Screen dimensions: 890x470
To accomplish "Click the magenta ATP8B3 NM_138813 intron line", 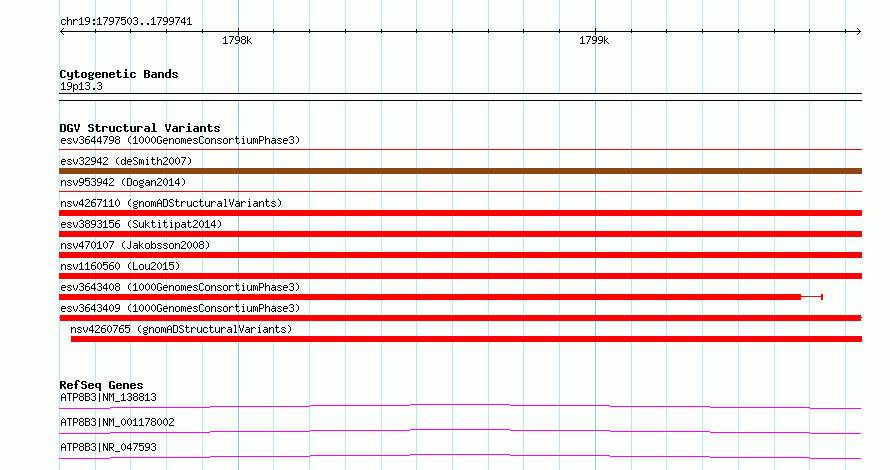I will click(460, 406).
